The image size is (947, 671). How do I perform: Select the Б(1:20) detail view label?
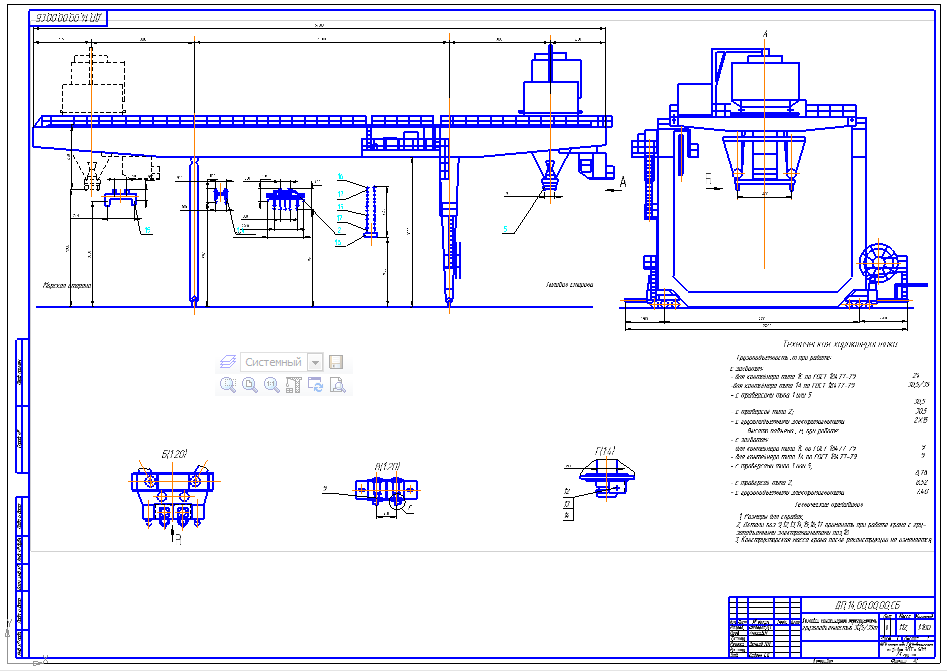(x=175, y=454)
